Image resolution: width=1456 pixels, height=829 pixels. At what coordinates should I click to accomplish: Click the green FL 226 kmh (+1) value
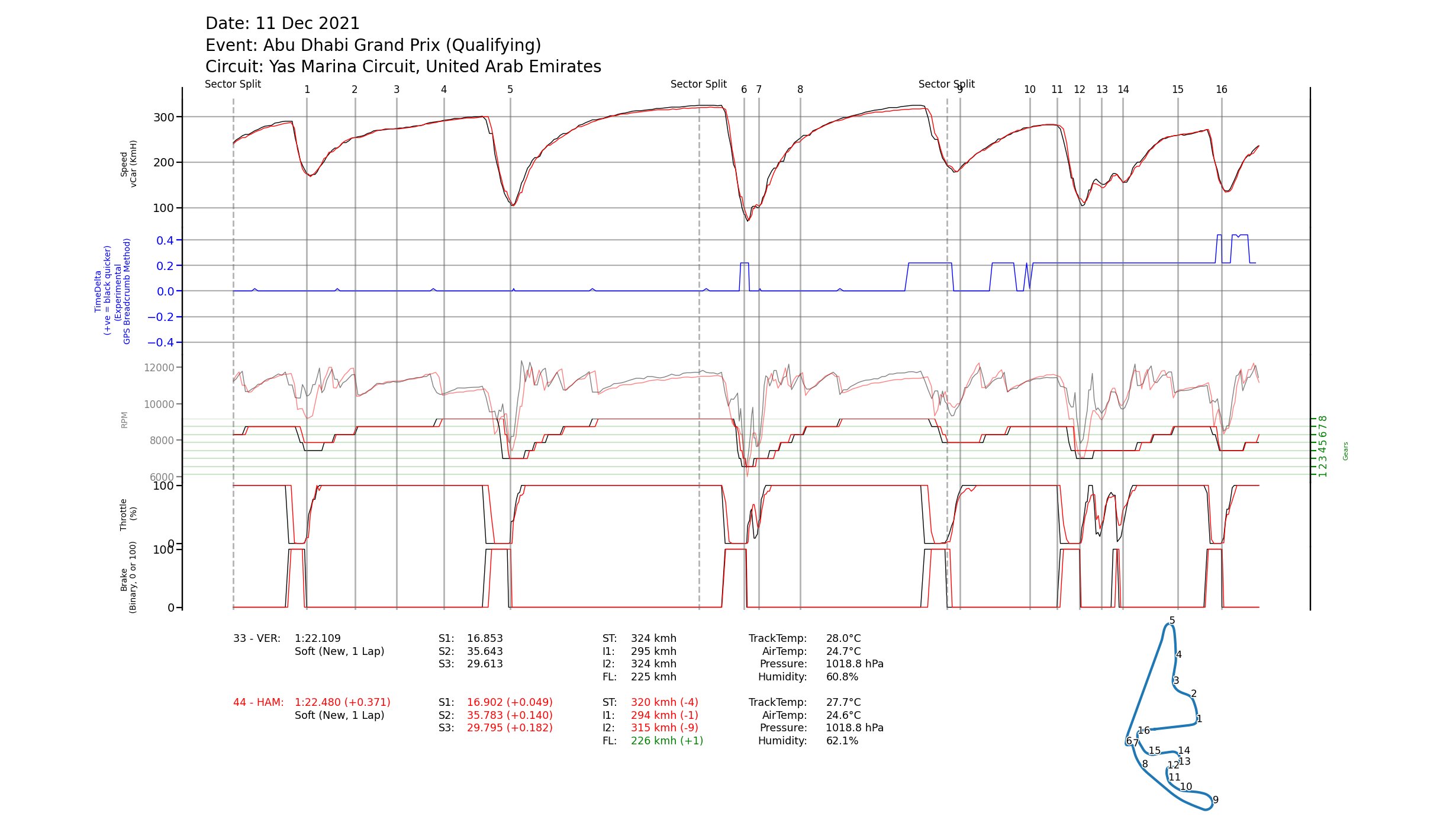[x=666, y=741]
